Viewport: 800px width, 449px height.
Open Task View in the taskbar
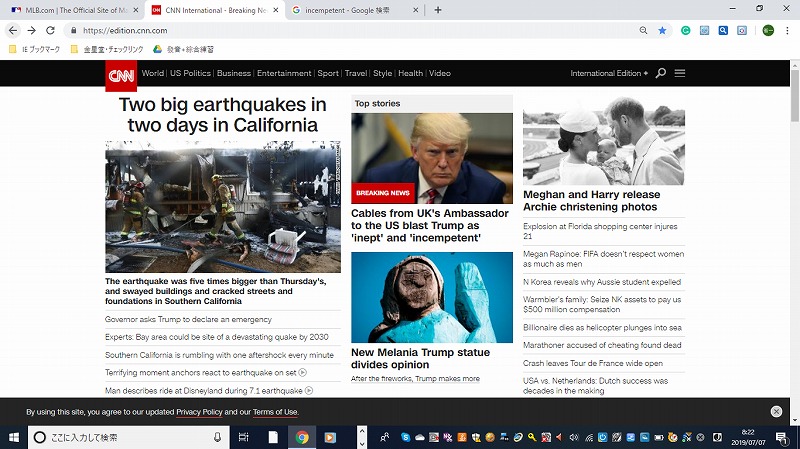tap(243, 437)
